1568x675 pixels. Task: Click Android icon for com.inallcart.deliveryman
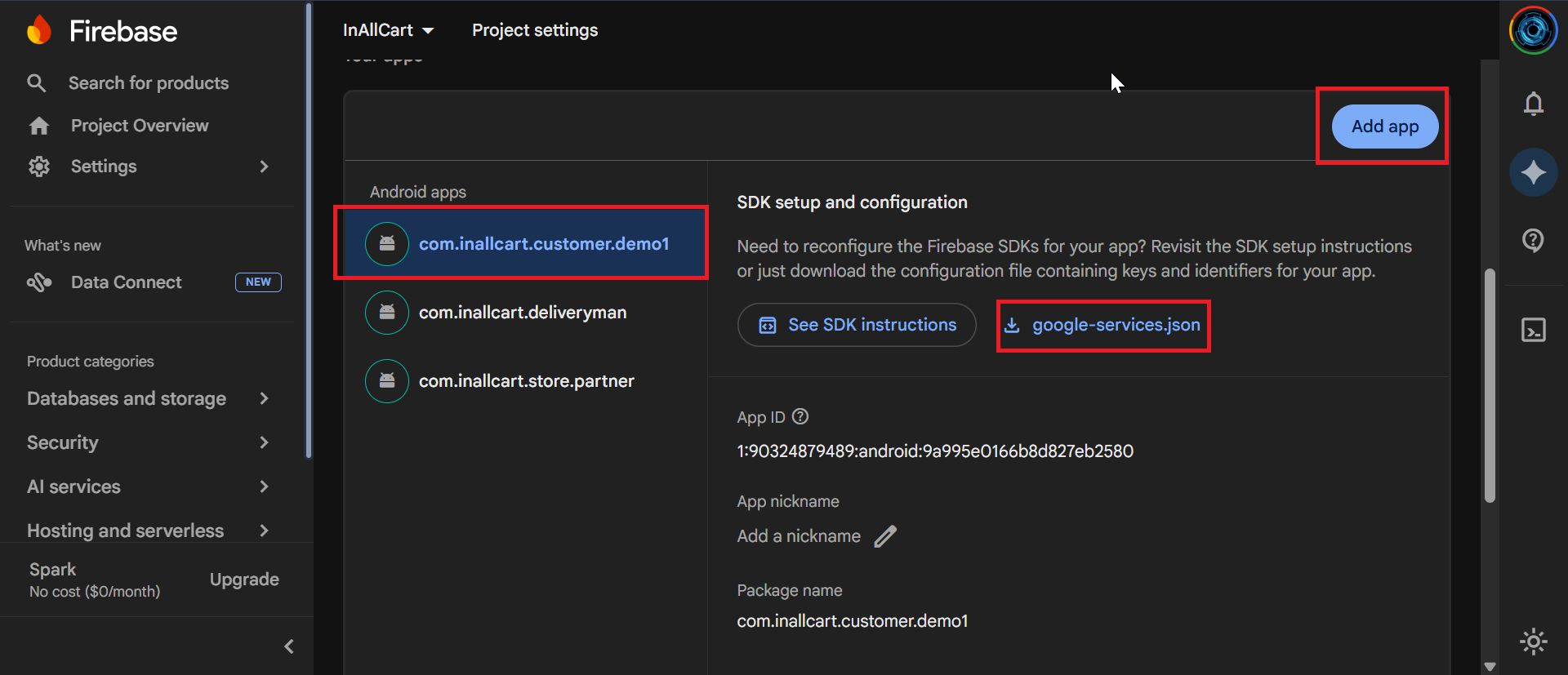pyautogui.click(x=387, y=313)
